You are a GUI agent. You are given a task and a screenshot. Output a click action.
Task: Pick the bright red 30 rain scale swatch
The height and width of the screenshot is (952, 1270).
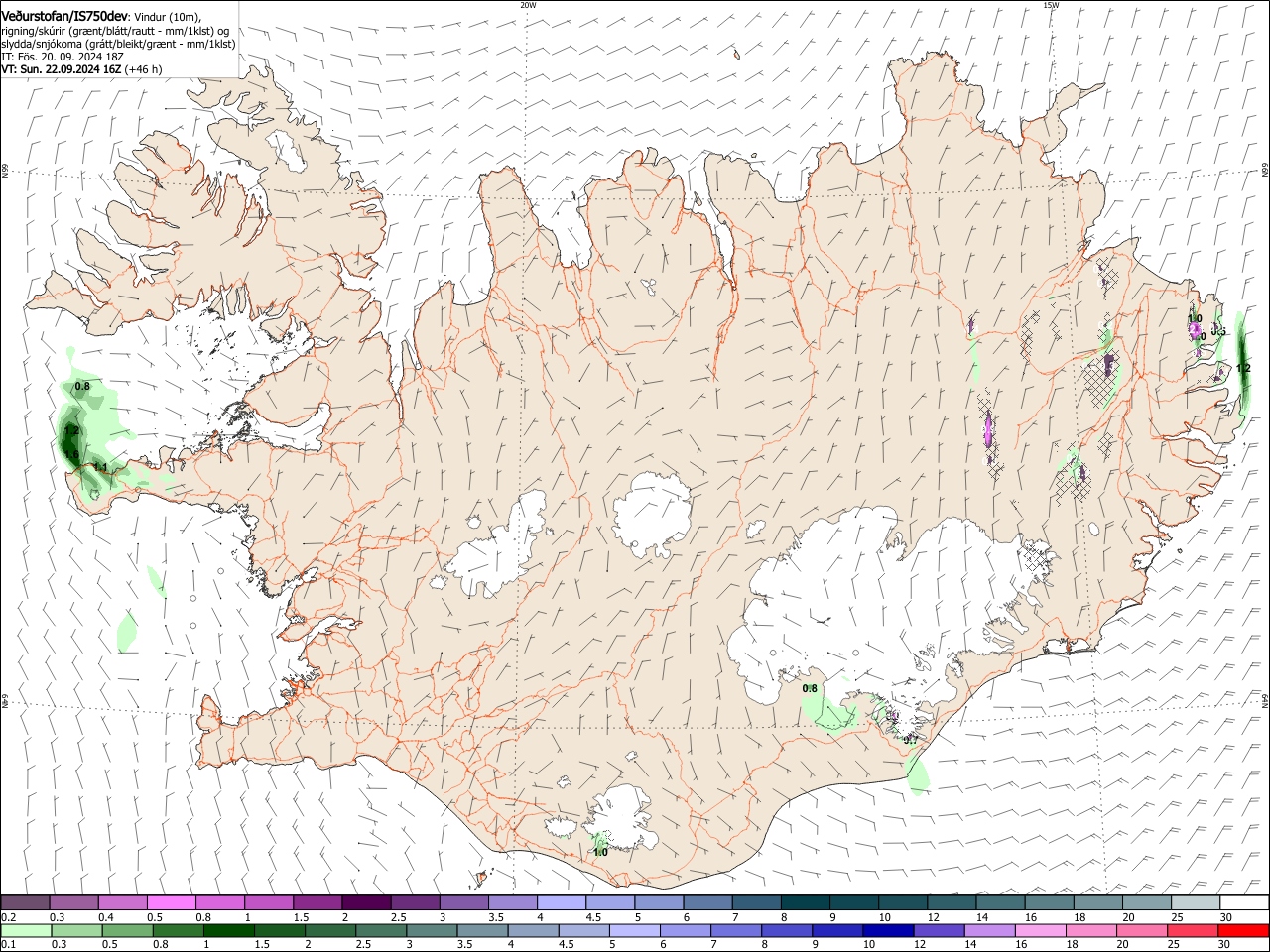(1244, 930)
